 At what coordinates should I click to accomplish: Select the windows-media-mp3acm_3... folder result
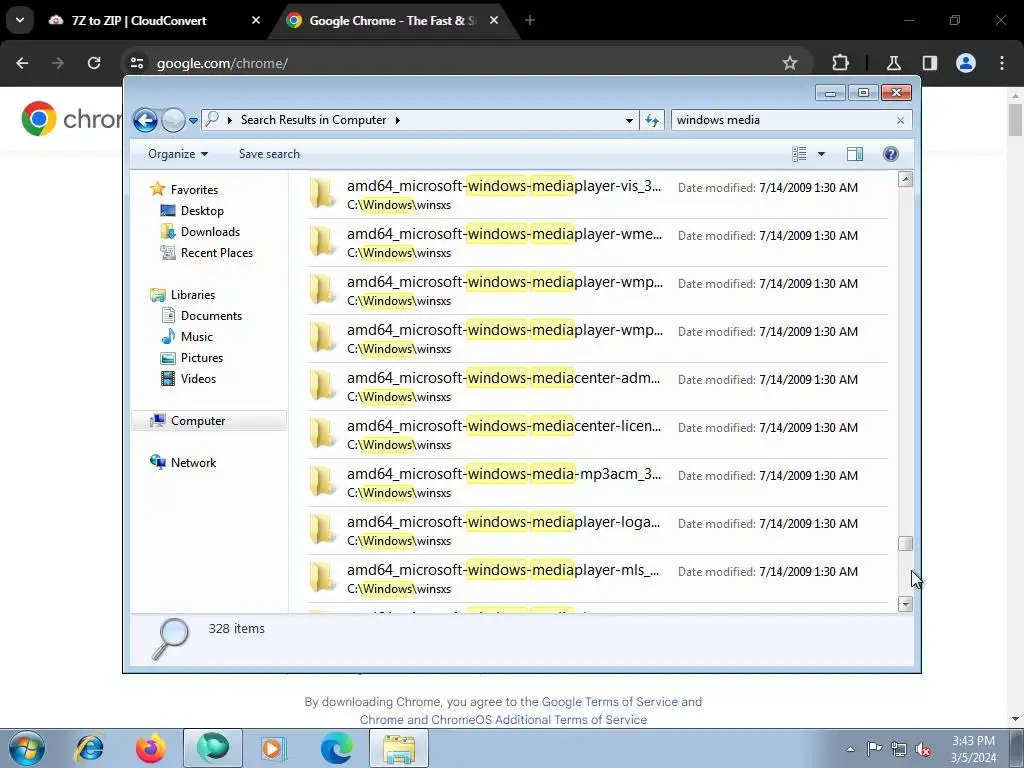point(598,483)
